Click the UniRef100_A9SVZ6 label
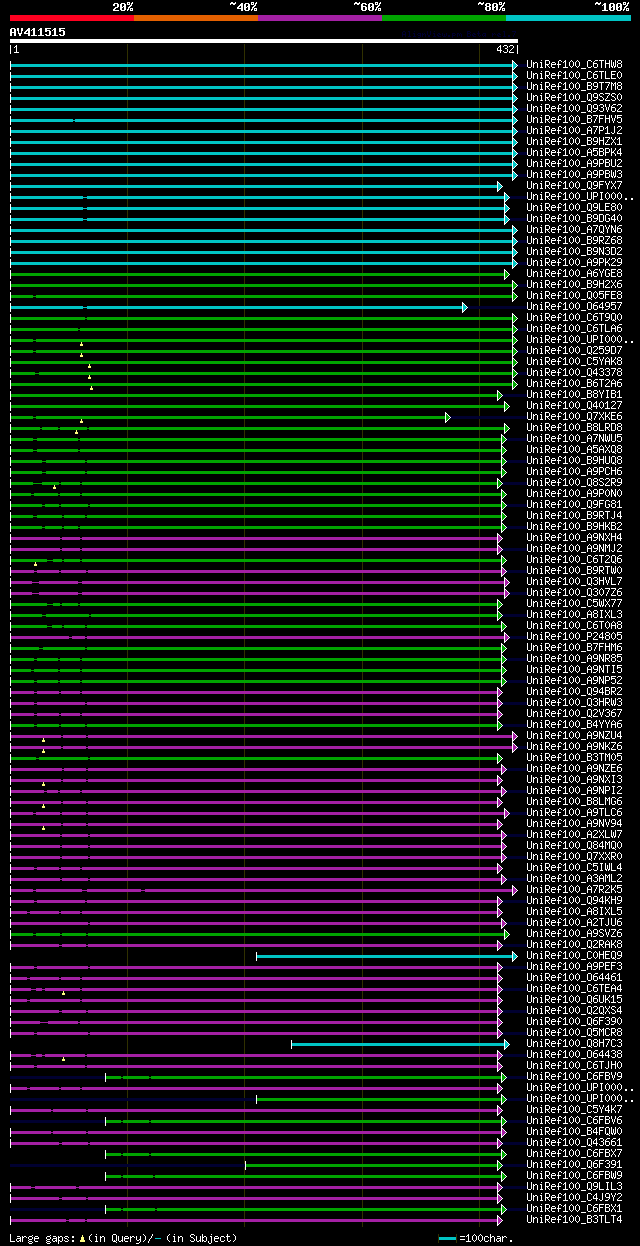640x1246 pixels. (x=574, y=933)
